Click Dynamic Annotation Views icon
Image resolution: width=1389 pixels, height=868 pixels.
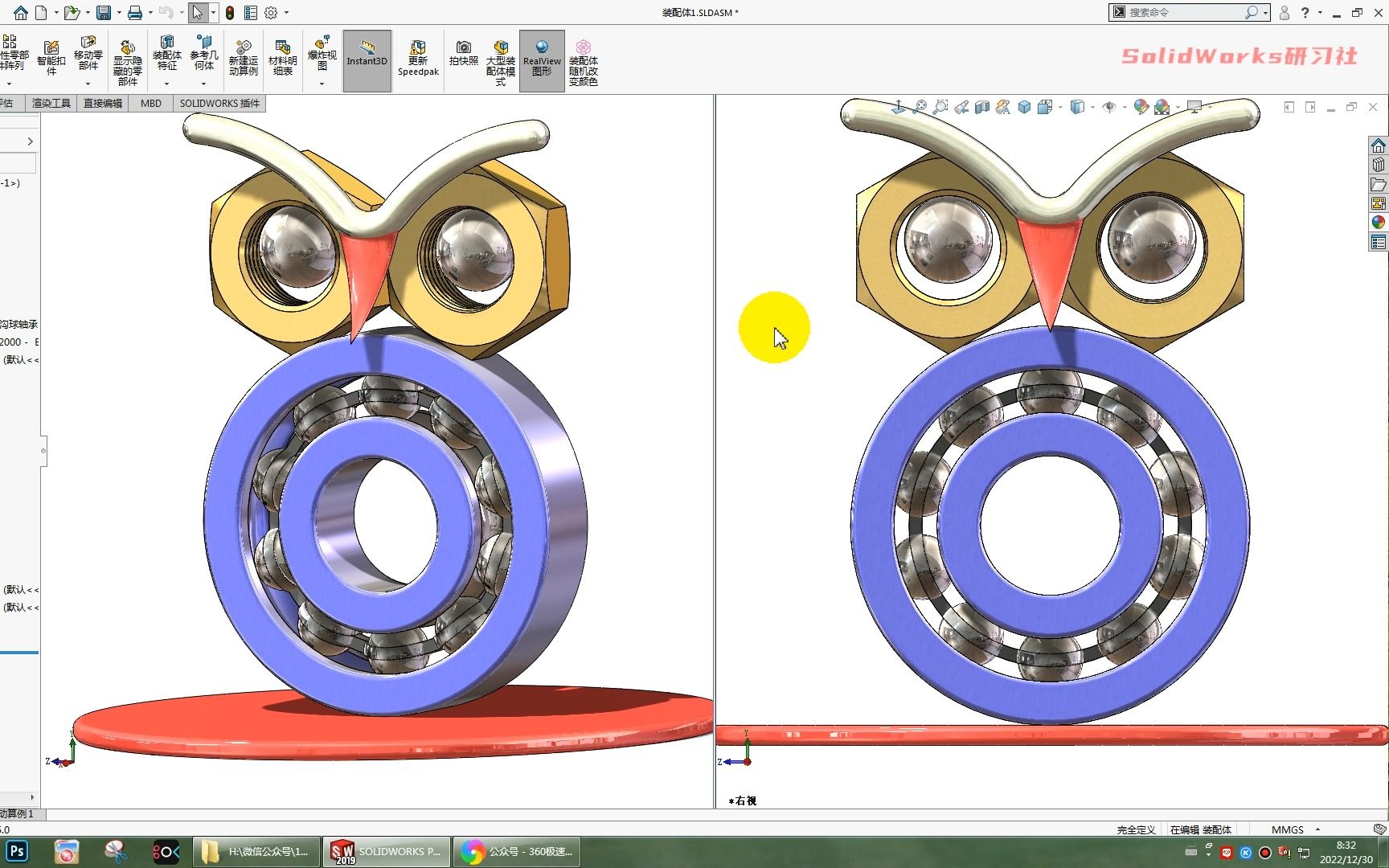coord(1003,107)
